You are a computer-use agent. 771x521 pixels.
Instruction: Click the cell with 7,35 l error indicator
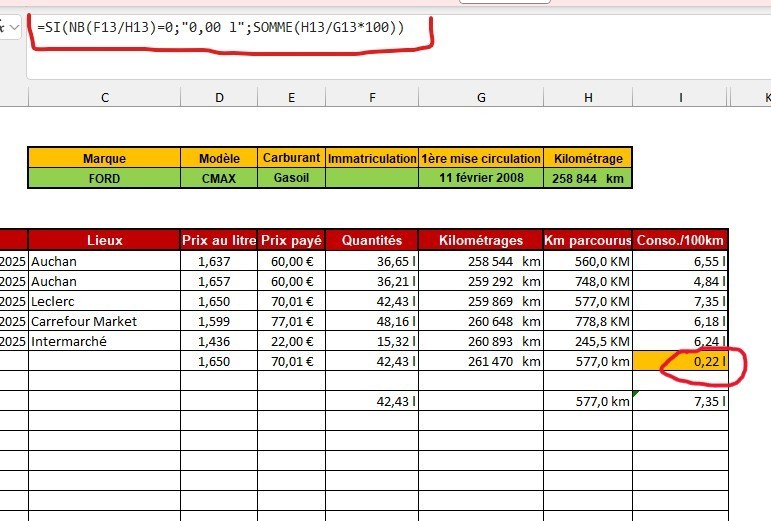[x=681, y=401]
